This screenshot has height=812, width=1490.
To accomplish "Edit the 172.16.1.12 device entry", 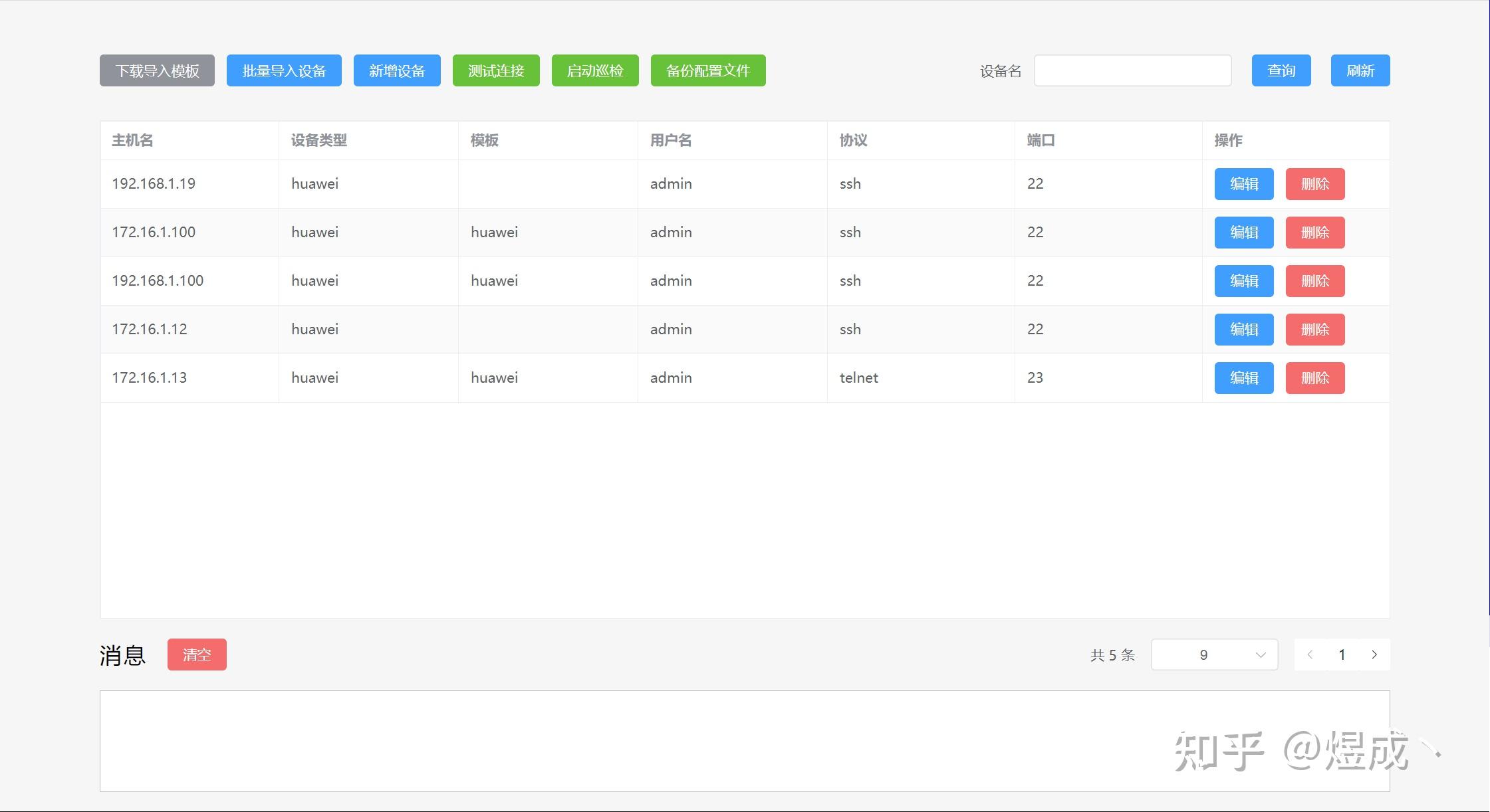I will click(1244, 330).
